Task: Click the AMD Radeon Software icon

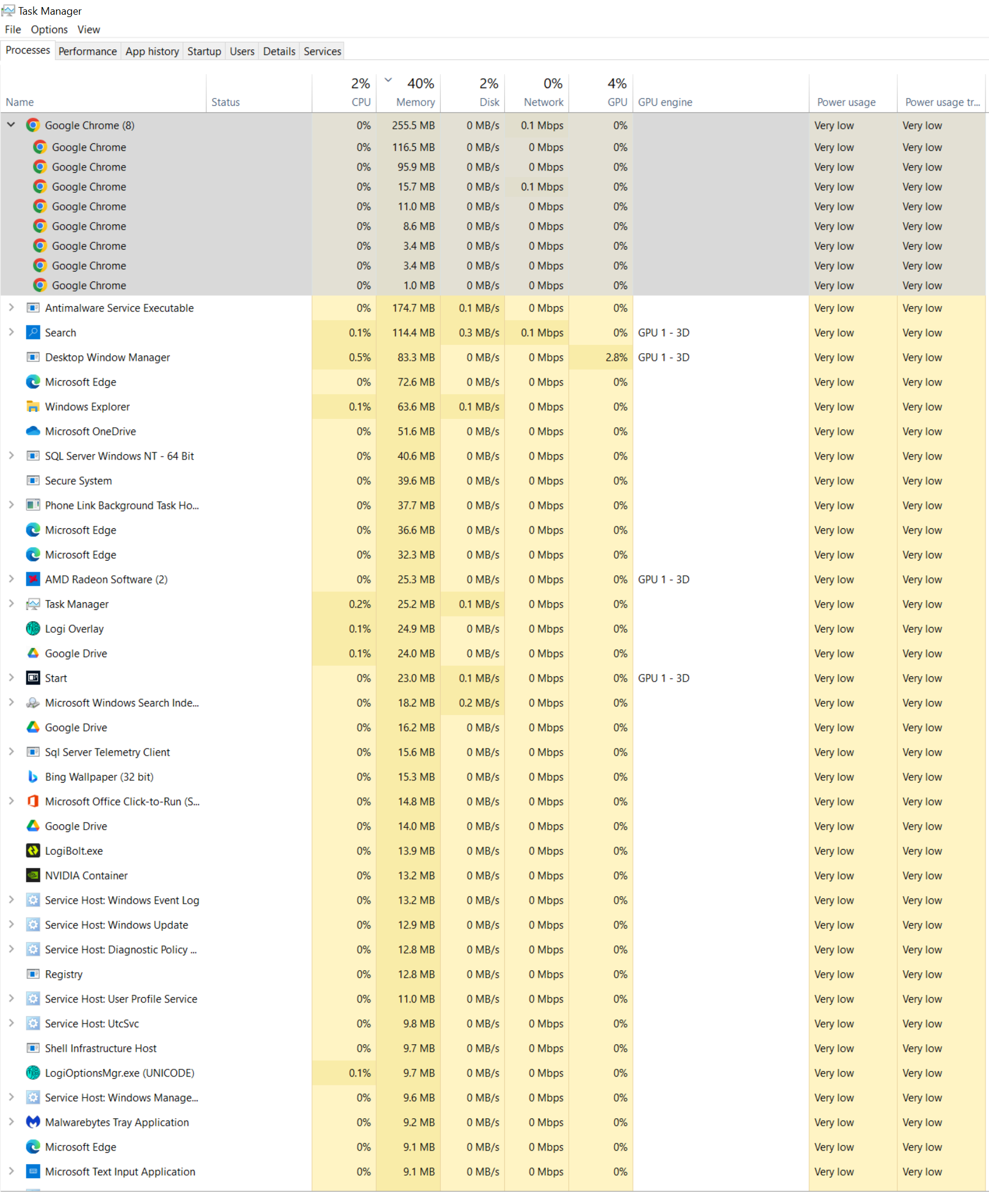Action: tap(33, 579)
